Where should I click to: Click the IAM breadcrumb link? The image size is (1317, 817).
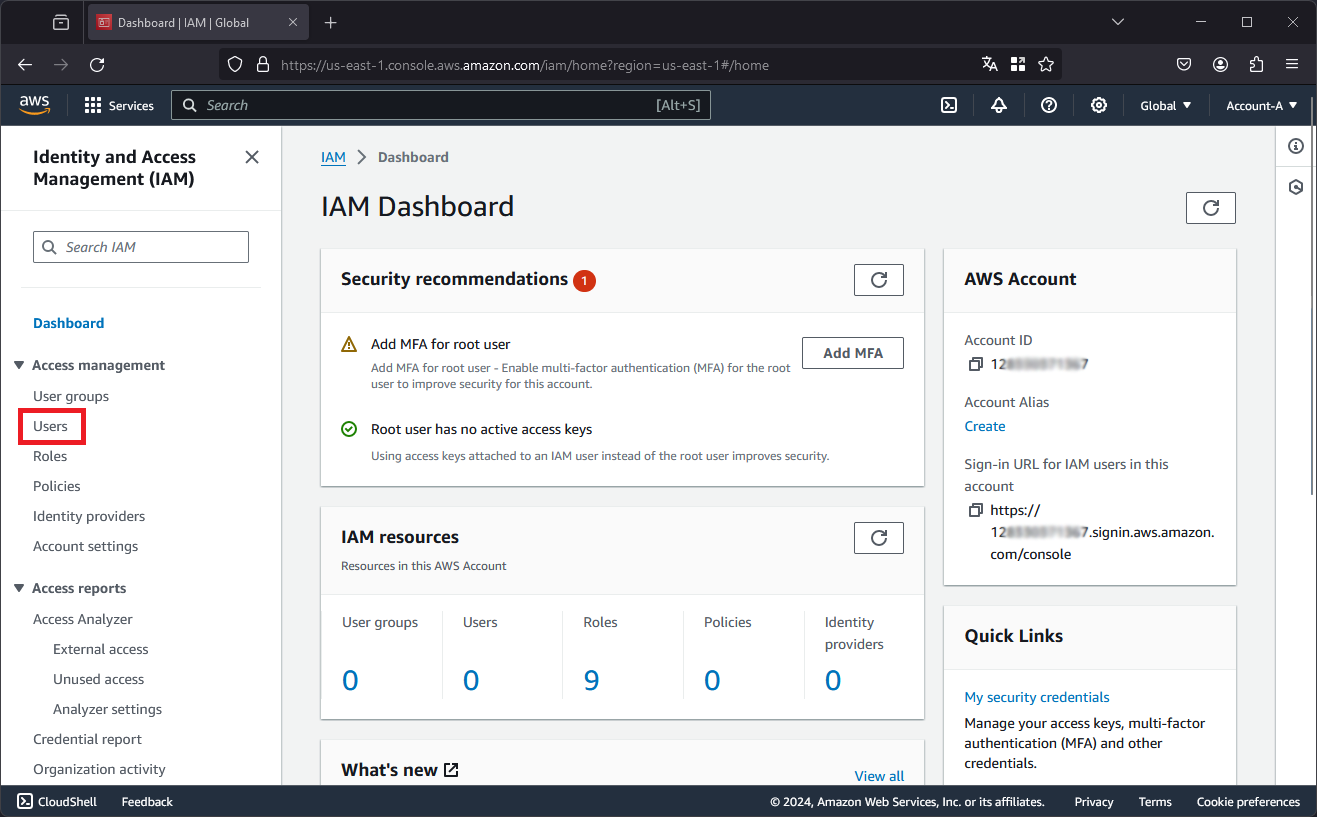(x=333, y=157)
